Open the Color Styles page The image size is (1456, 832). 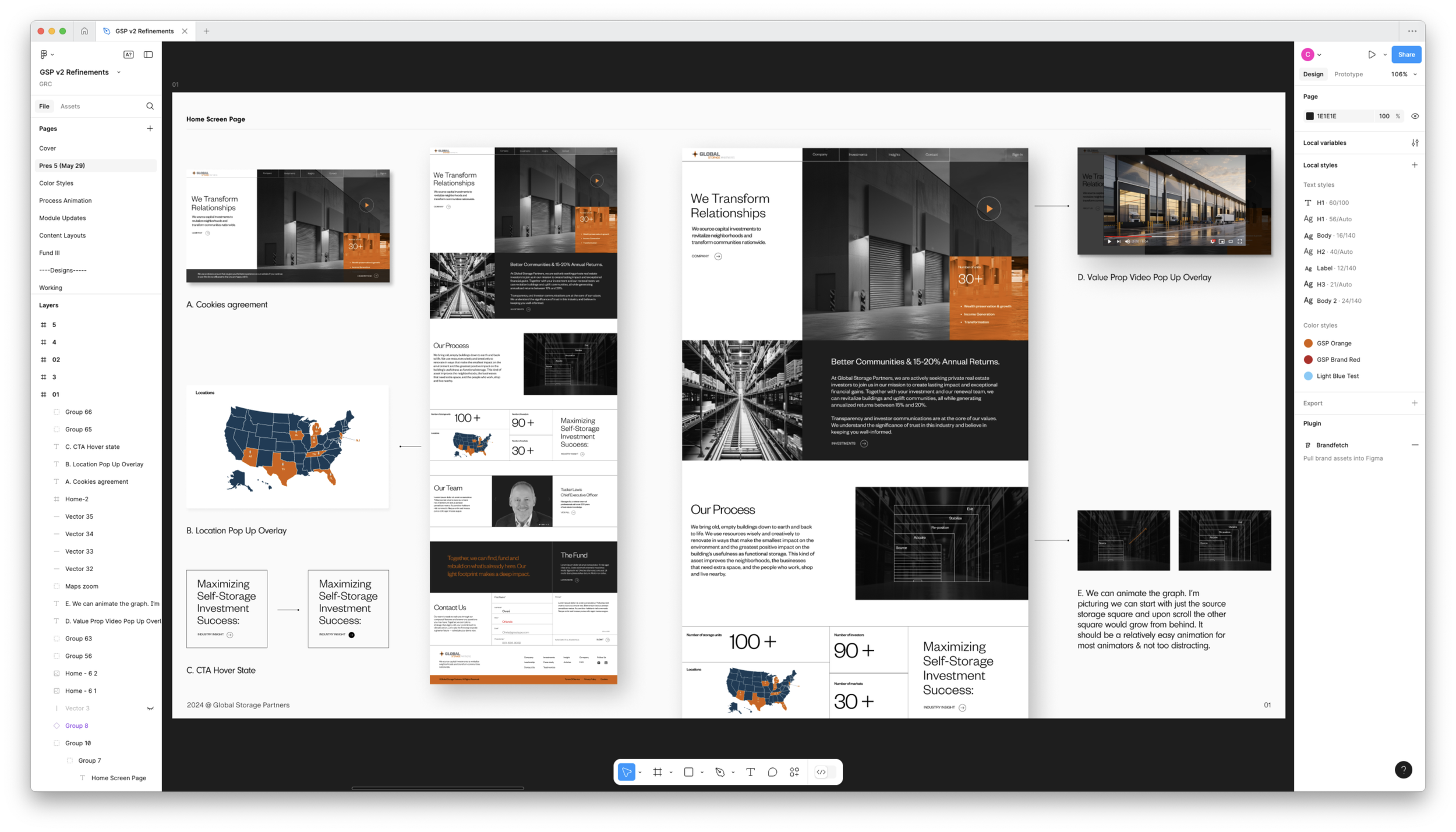click(x=56, y=183)
